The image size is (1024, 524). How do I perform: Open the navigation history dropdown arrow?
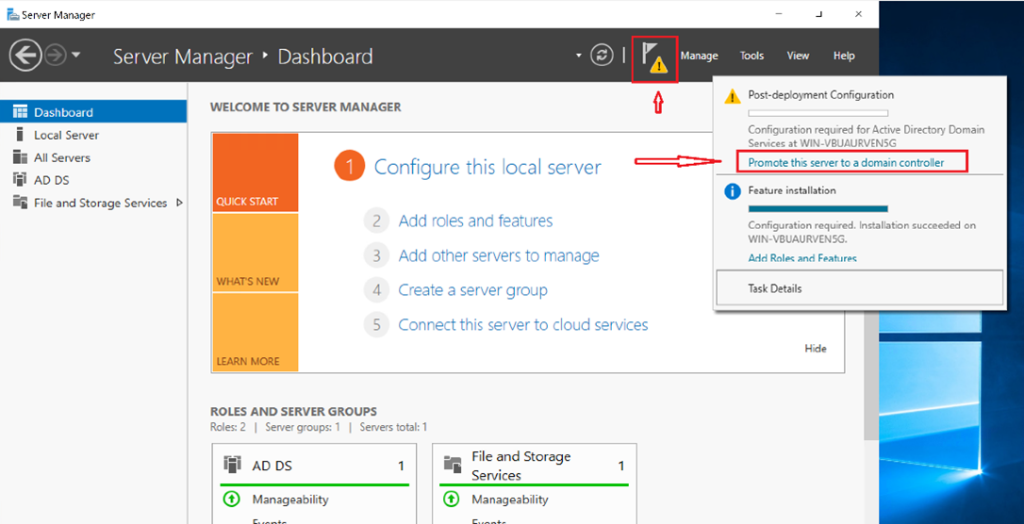coord(76,56)
